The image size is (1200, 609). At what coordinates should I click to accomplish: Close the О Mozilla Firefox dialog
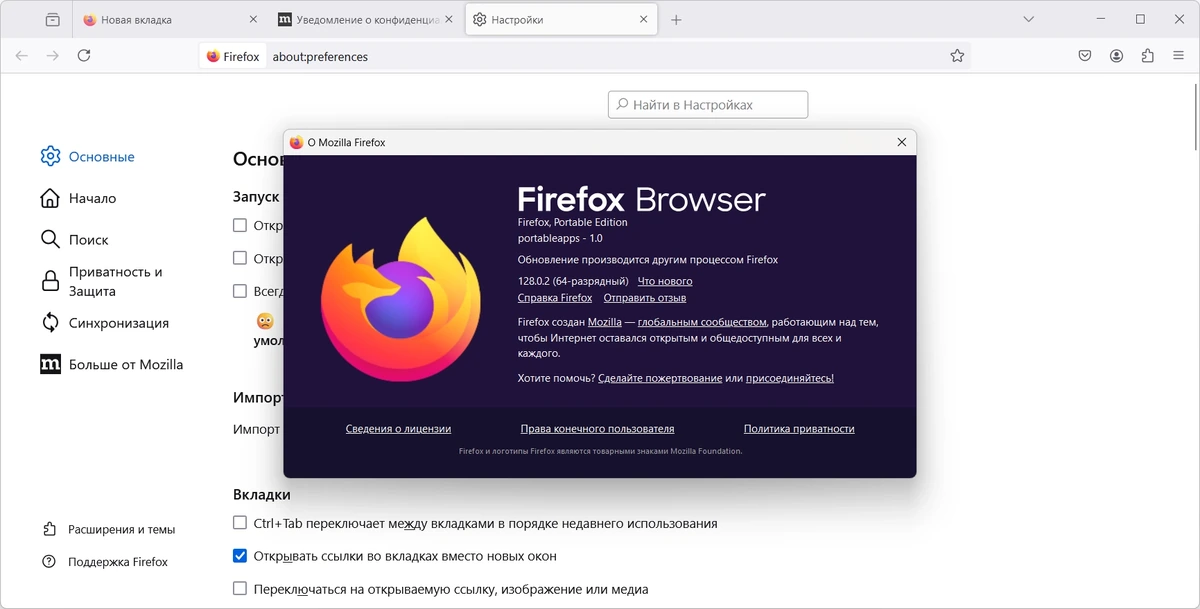[x=902, y=142]
